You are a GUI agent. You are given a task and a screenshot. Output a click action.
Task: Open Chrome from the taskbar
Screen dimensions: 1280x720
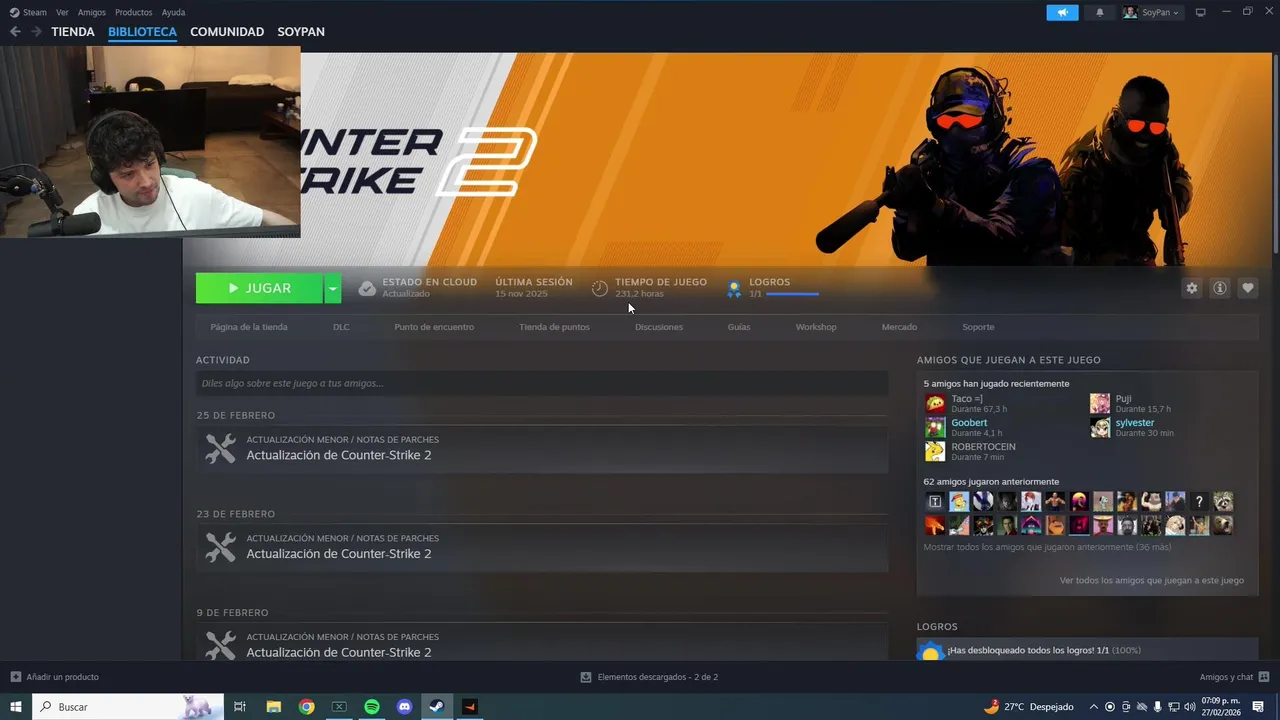click(x=306, y=707)
